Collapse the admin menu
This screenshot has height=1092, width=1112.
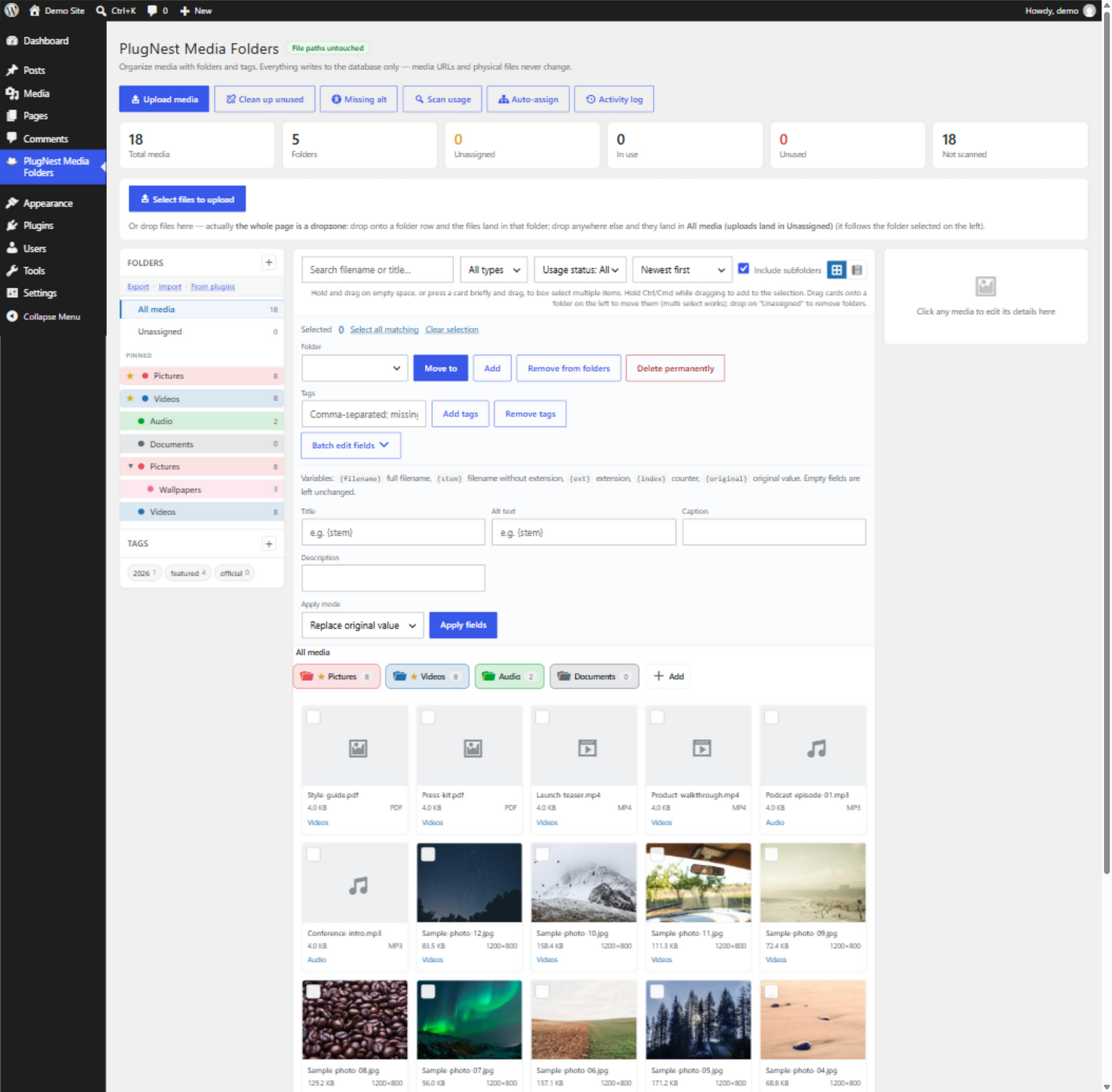point(53,316)
